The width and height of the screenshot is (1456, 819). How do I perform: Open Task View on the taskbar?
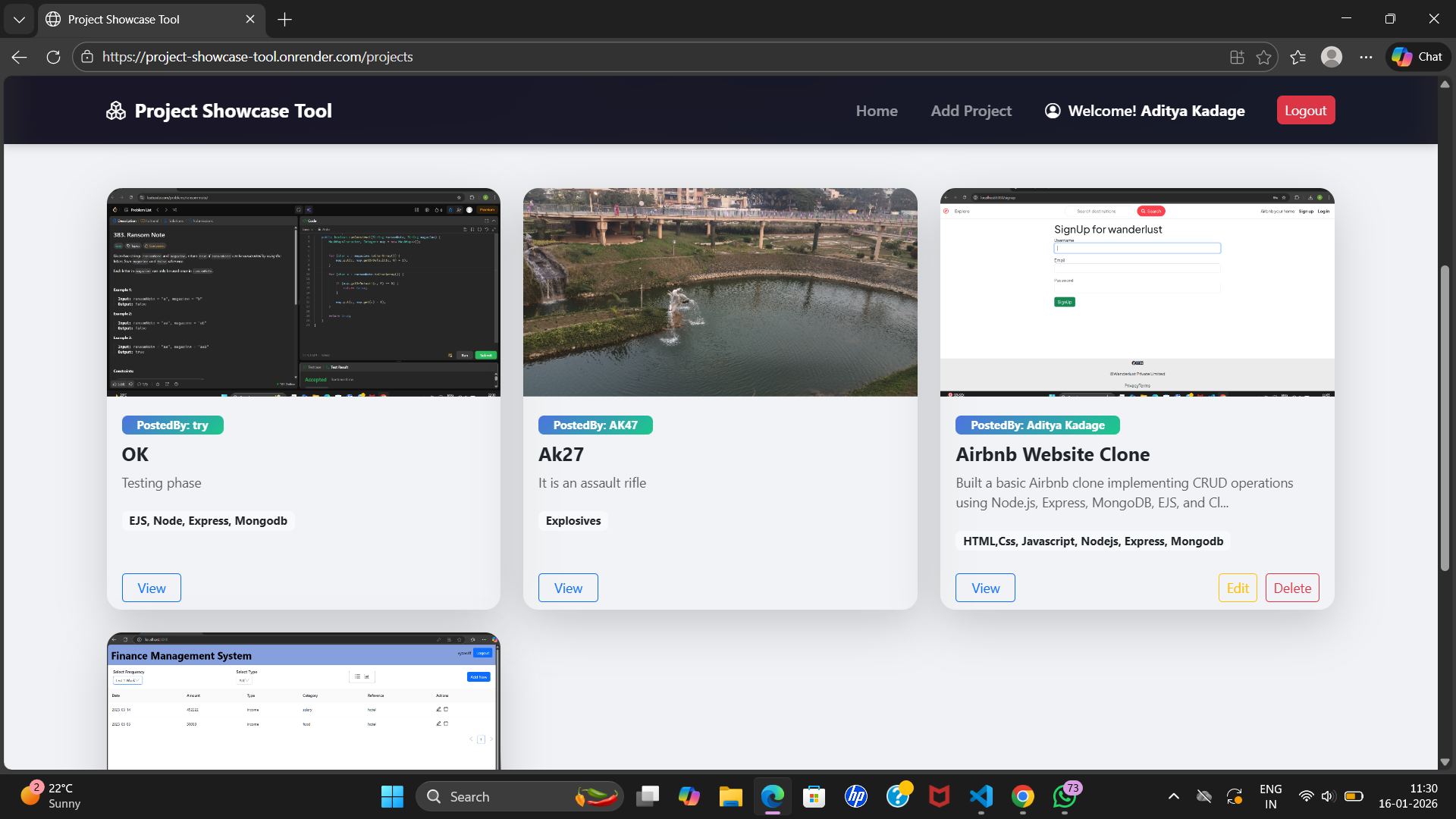648,797
